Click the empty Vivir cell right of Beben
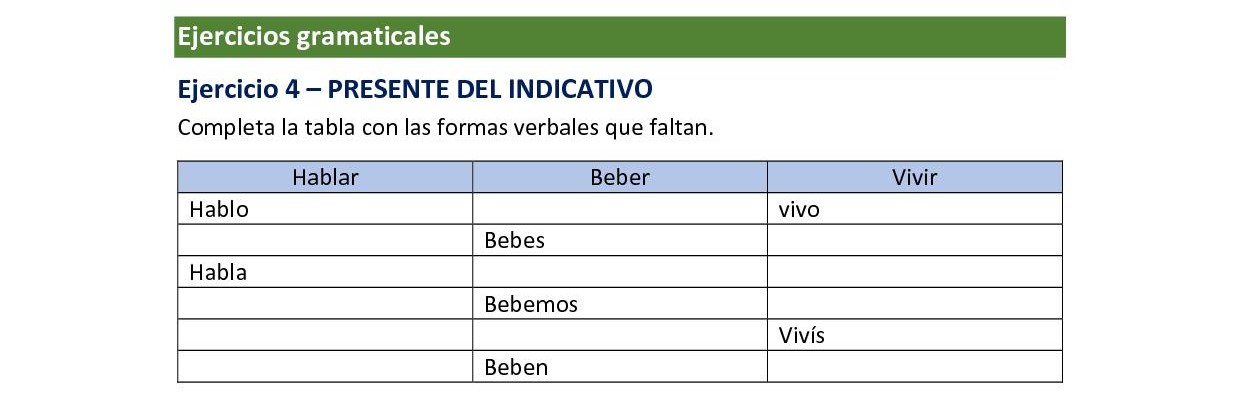This screenshot has height=405, width=1240. coord(914,367)
